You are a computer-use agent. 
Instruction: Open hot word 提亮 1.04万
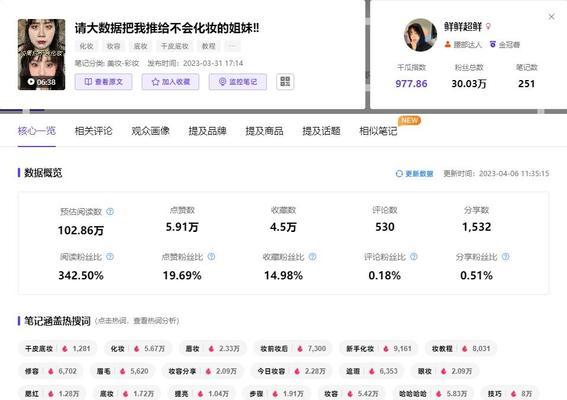pos(201,393)
